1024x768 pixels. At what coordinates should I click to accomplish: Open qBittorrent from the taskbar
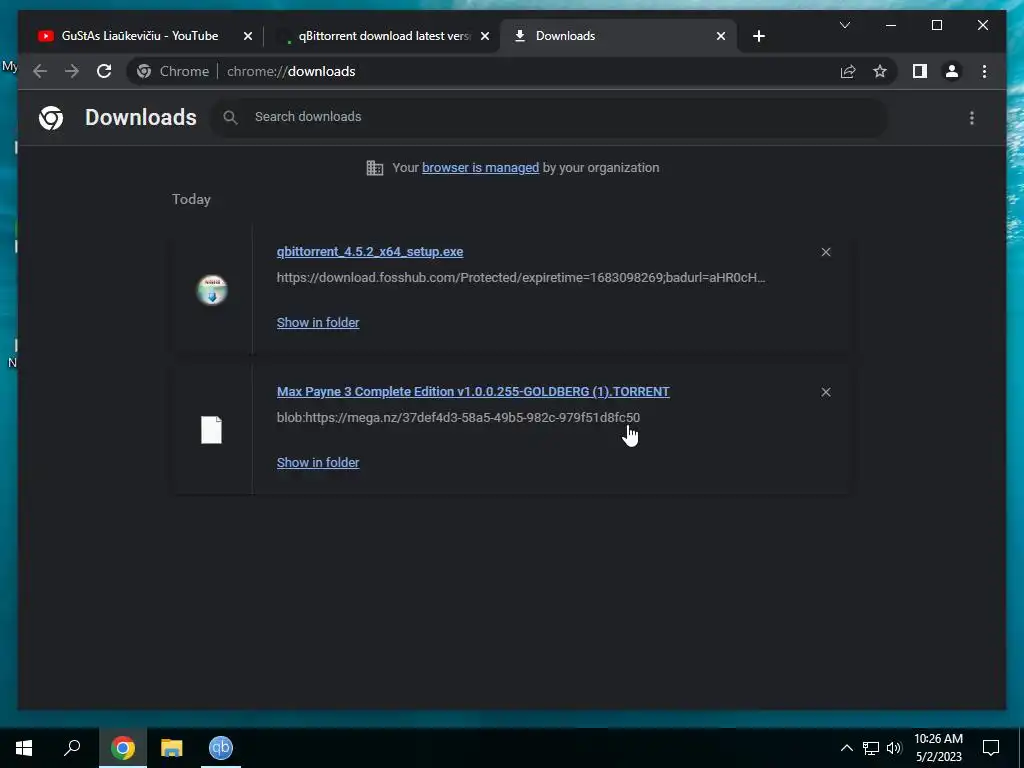click(221, 748)
